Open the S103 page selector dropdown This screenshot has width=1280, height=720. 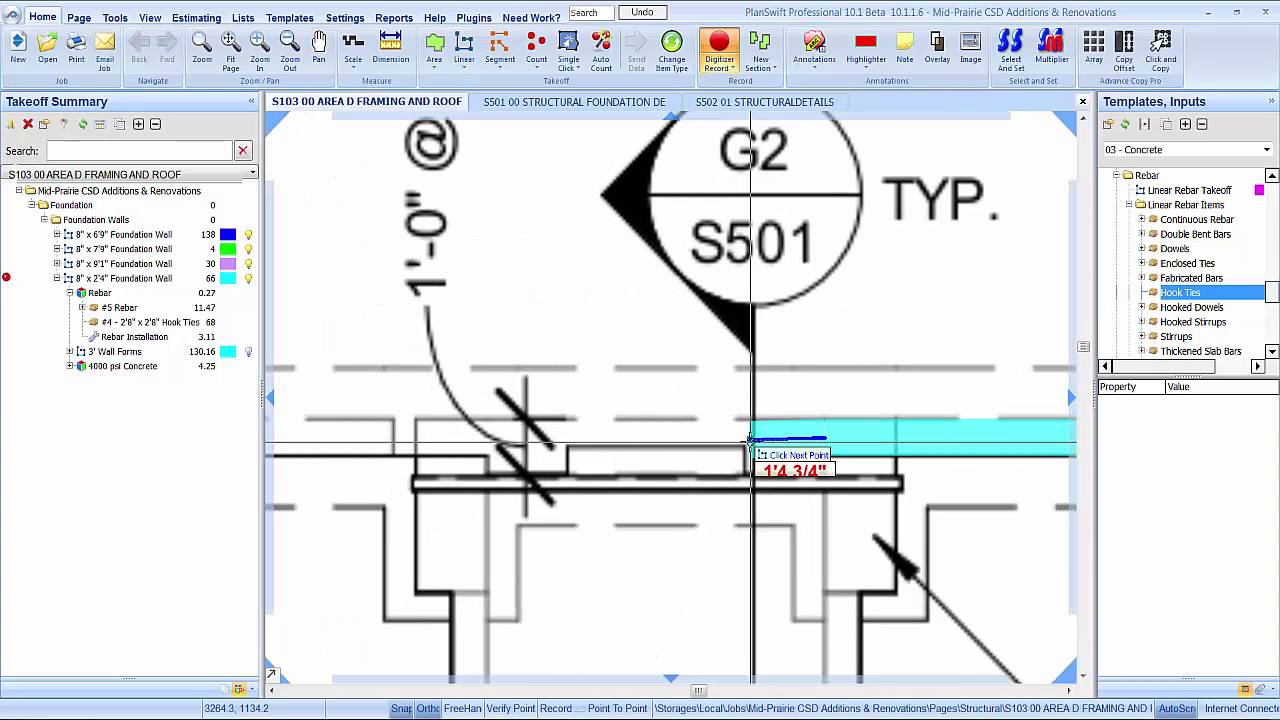coord(253,174)
